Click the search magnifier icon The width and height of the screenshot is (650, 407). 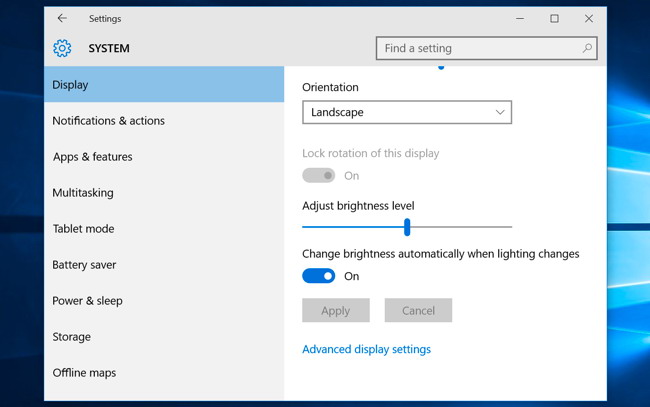coord(587,48)
